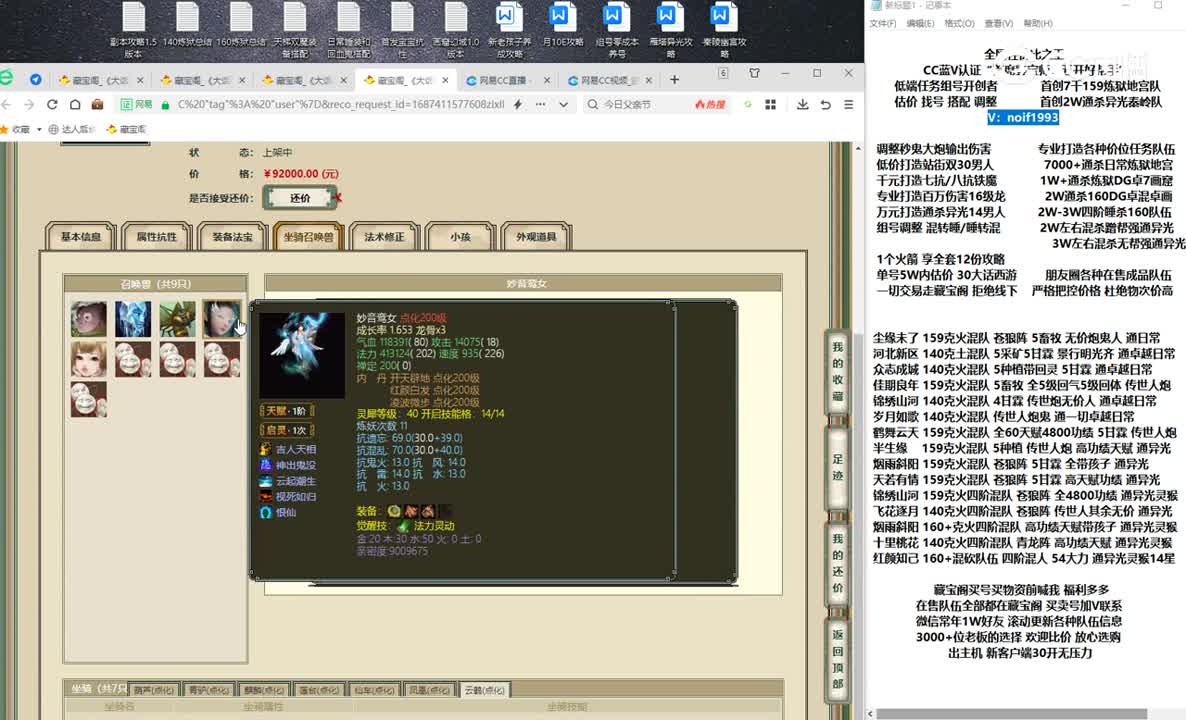The height and width of the screenshot is (720, 1186).
Task: Open the 外观道具 tab
Action: (x=536, y=237)
